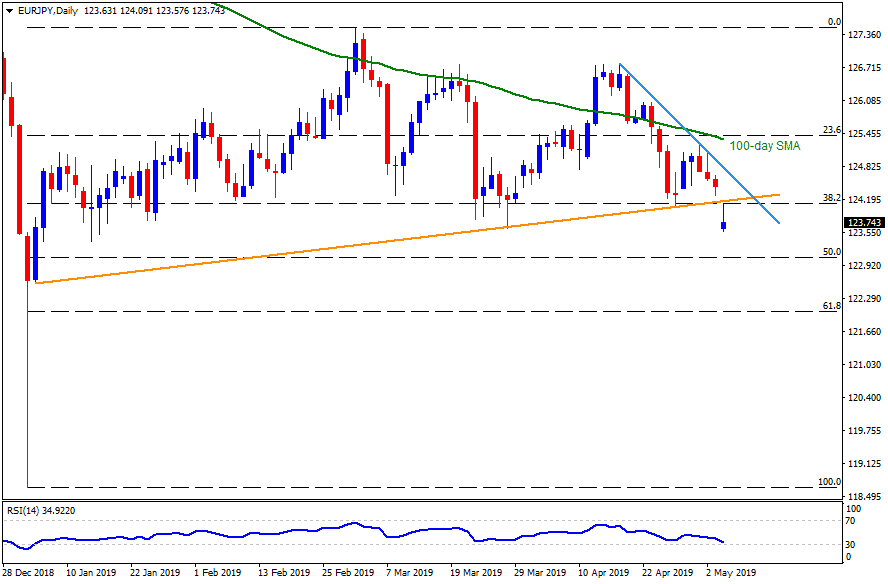Click the RSI(14) indicator label
The image size is (888, 584).
coord(24,510)
